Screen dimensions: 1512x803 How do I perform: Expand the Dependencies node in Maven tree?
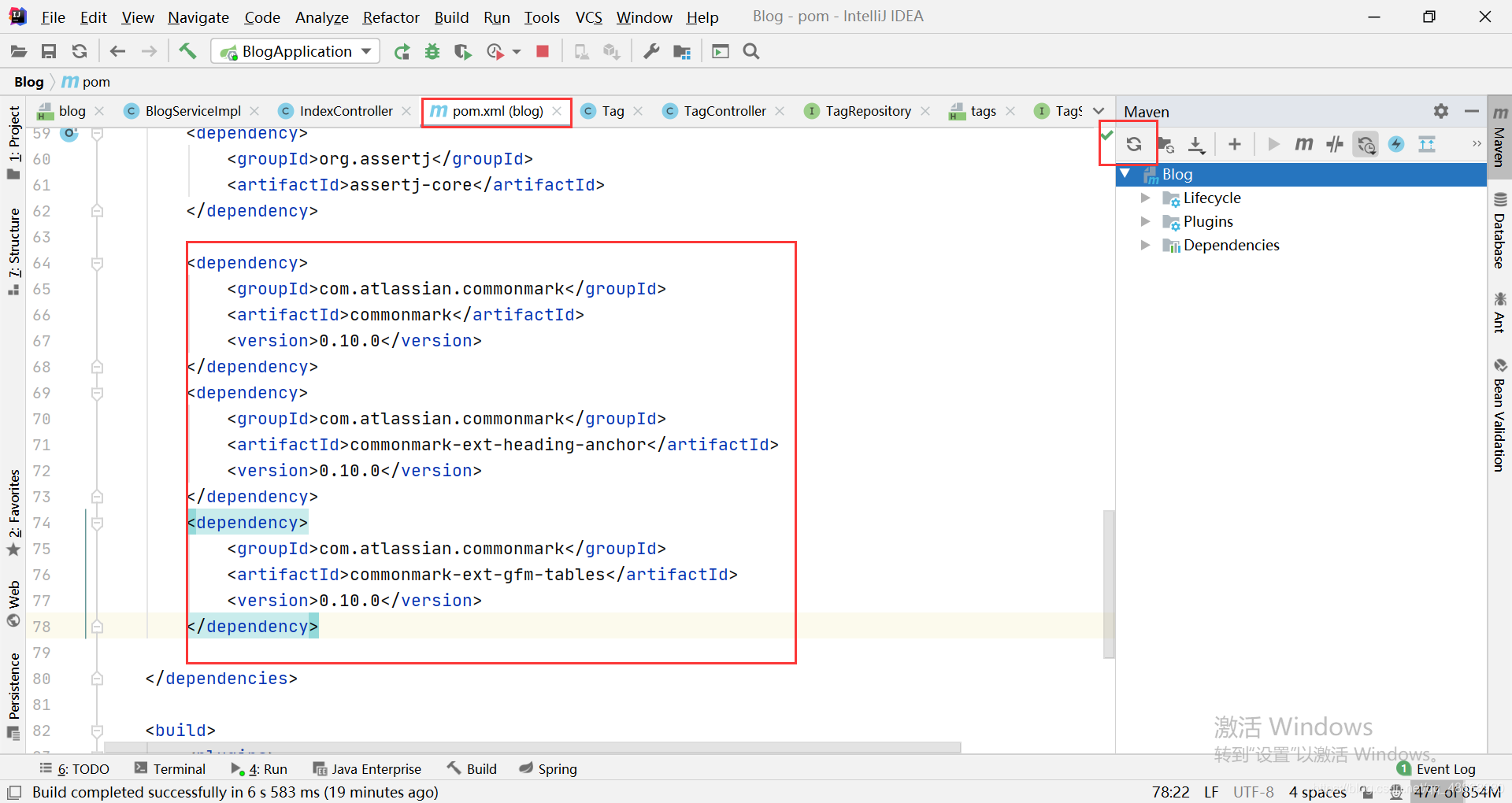click(x=1146, y=246)
